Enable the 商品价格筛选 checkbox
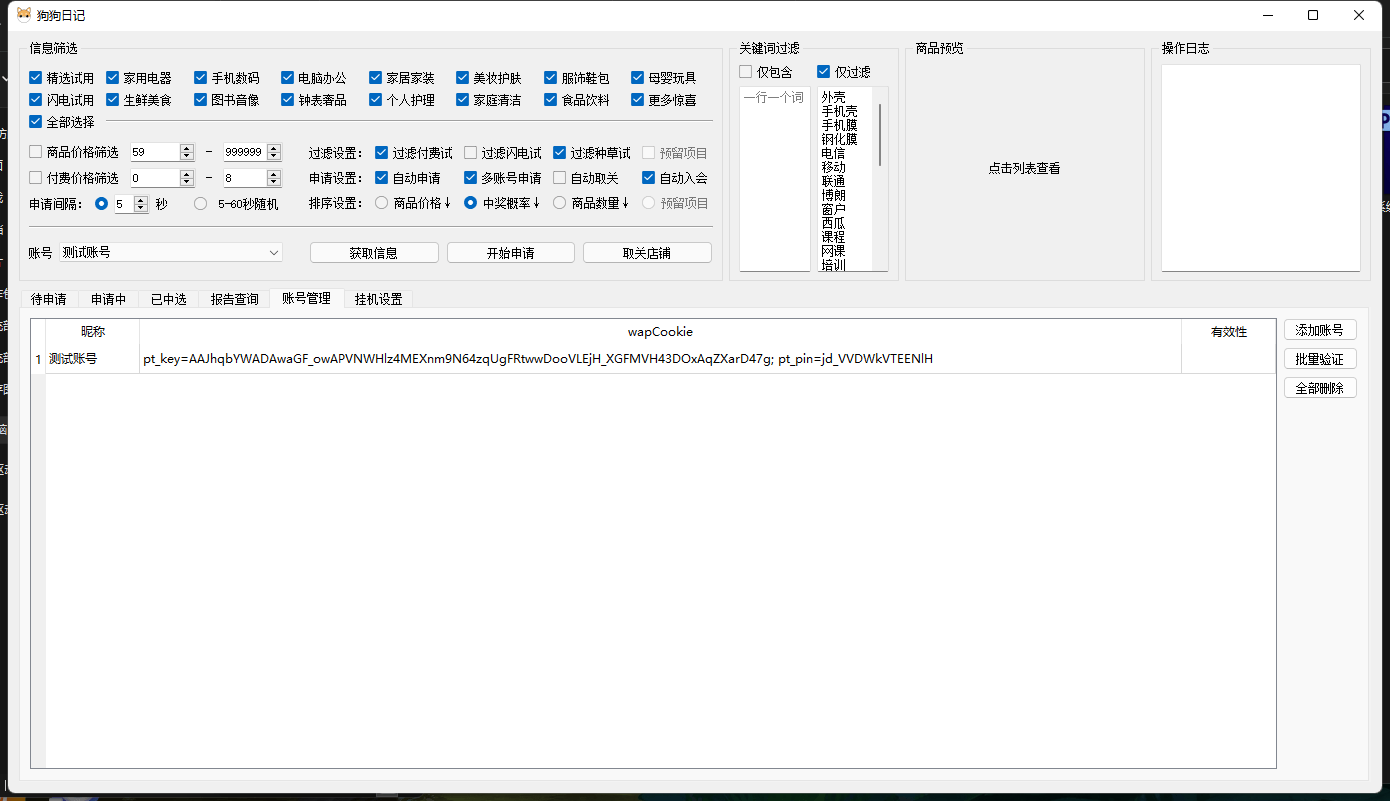This screenshot has width=1390, height=801. [x=36, y=152]
